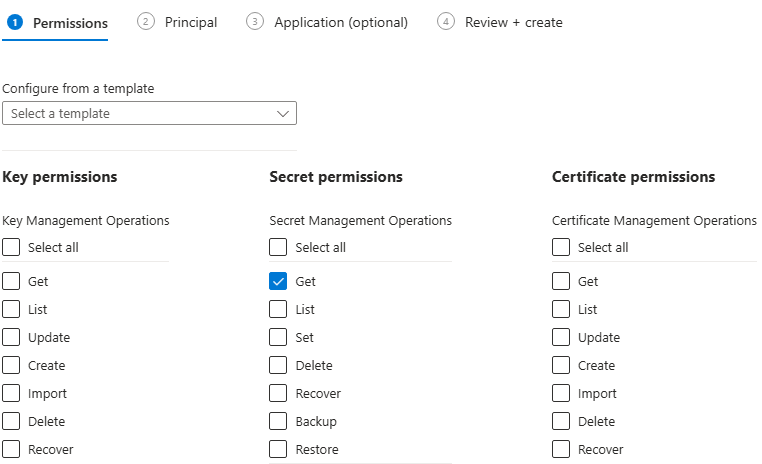
Task: Enable Restore secret permission
Action: 278,450
